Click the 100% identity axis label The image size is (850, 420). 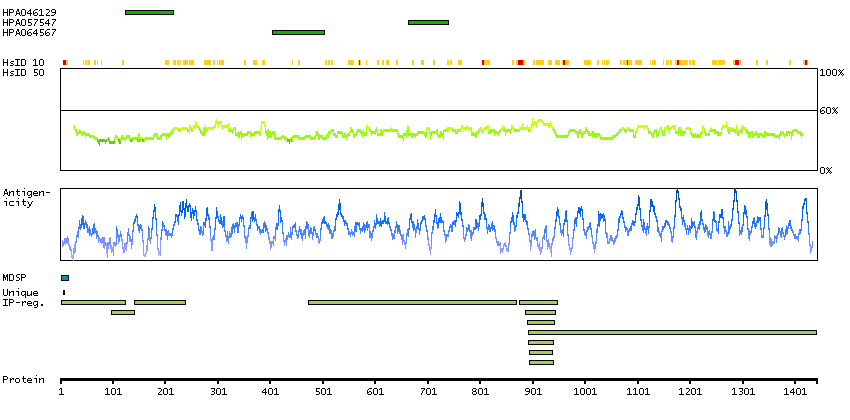tap(831, 74)
